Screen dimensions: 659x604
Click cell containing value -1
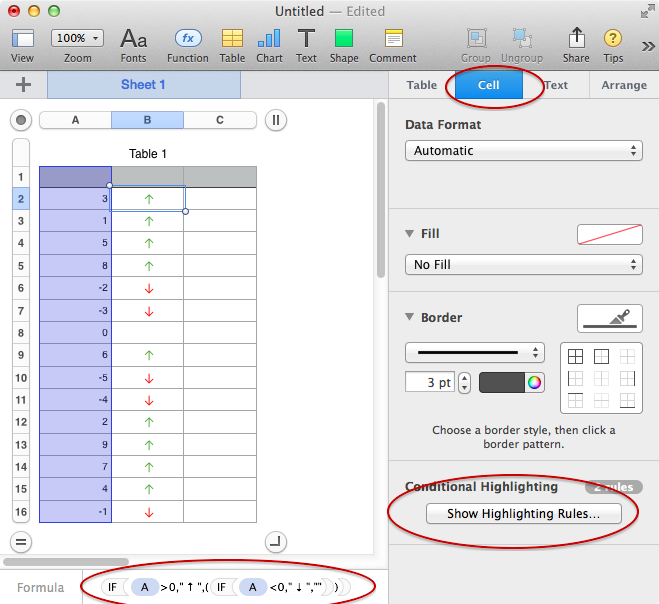[x=76, y=512]
